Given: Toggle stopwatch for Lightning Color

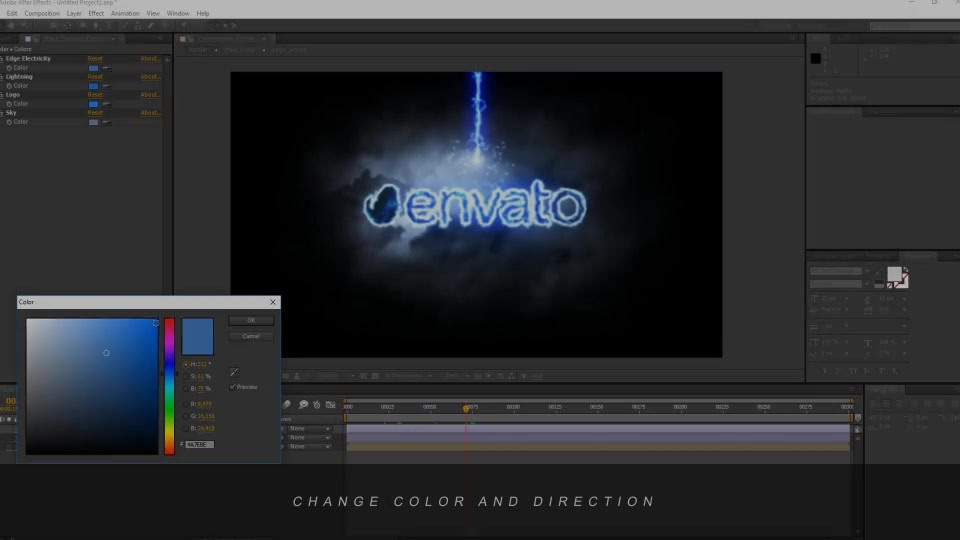Looking at the screenshot, I should pos(9,86).
